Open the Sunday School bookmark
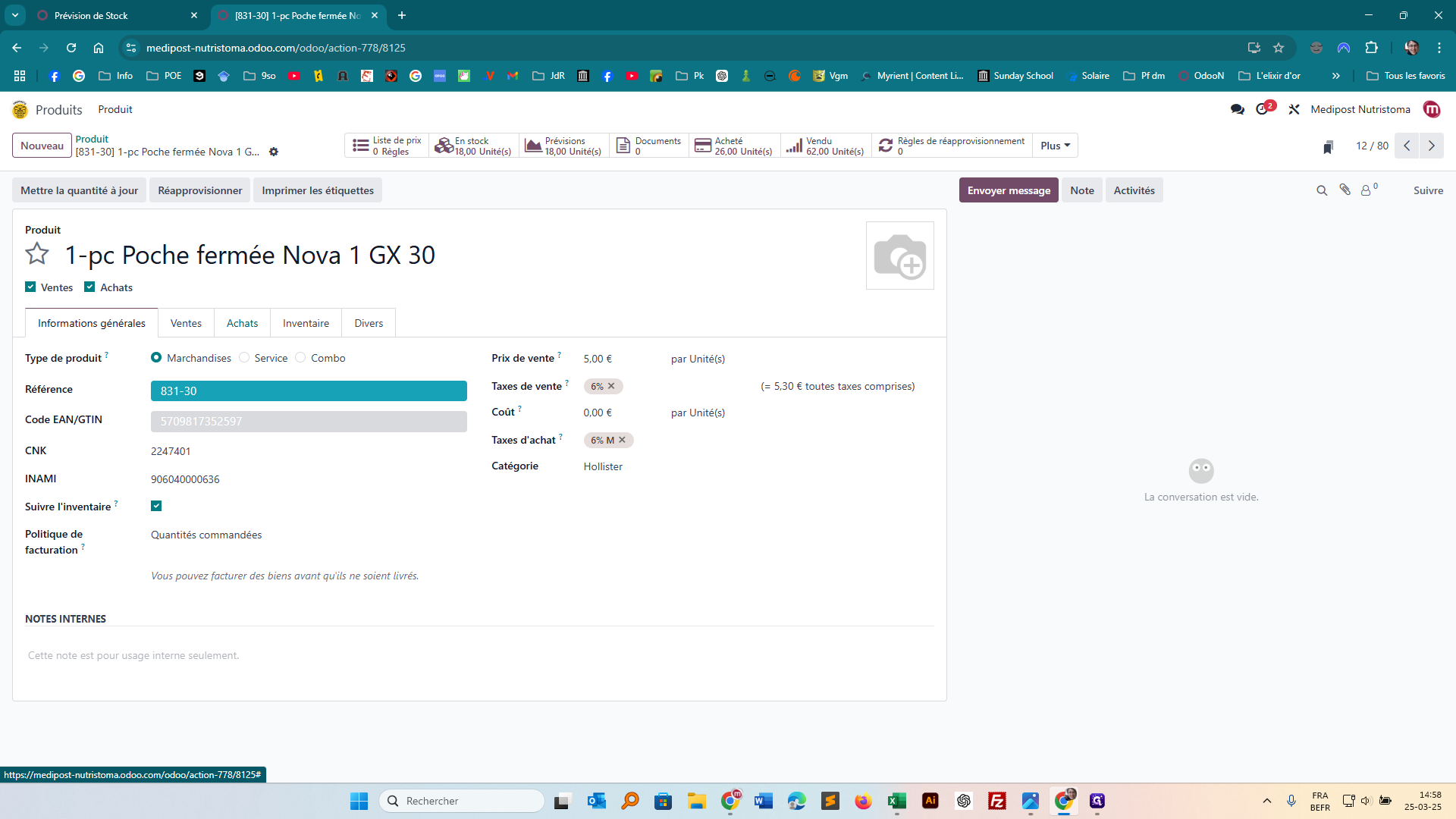 [1015, 76]
